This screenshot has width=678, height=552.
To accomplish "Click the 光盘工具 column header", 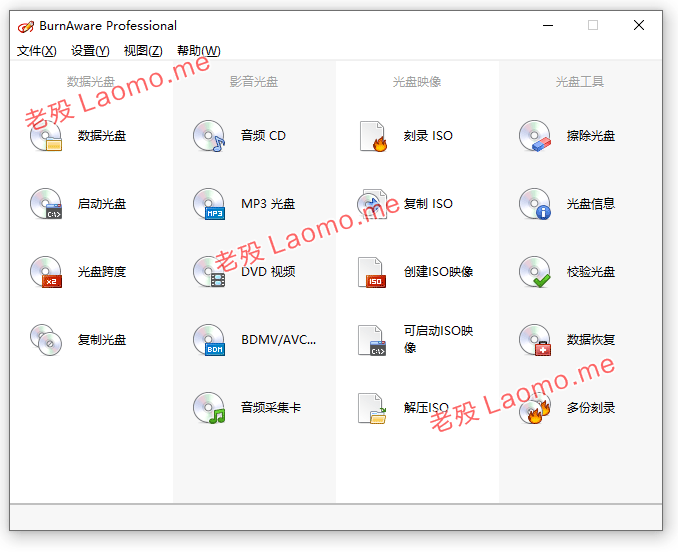I will pos(580,82).
